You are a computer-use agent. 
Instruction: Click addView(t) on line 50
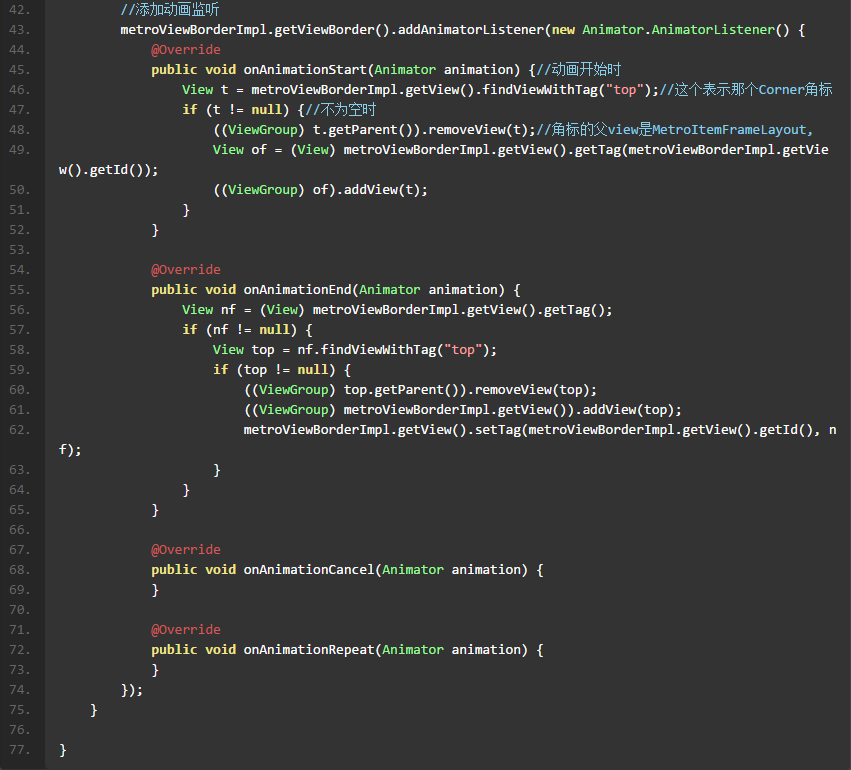click(381, 190)
